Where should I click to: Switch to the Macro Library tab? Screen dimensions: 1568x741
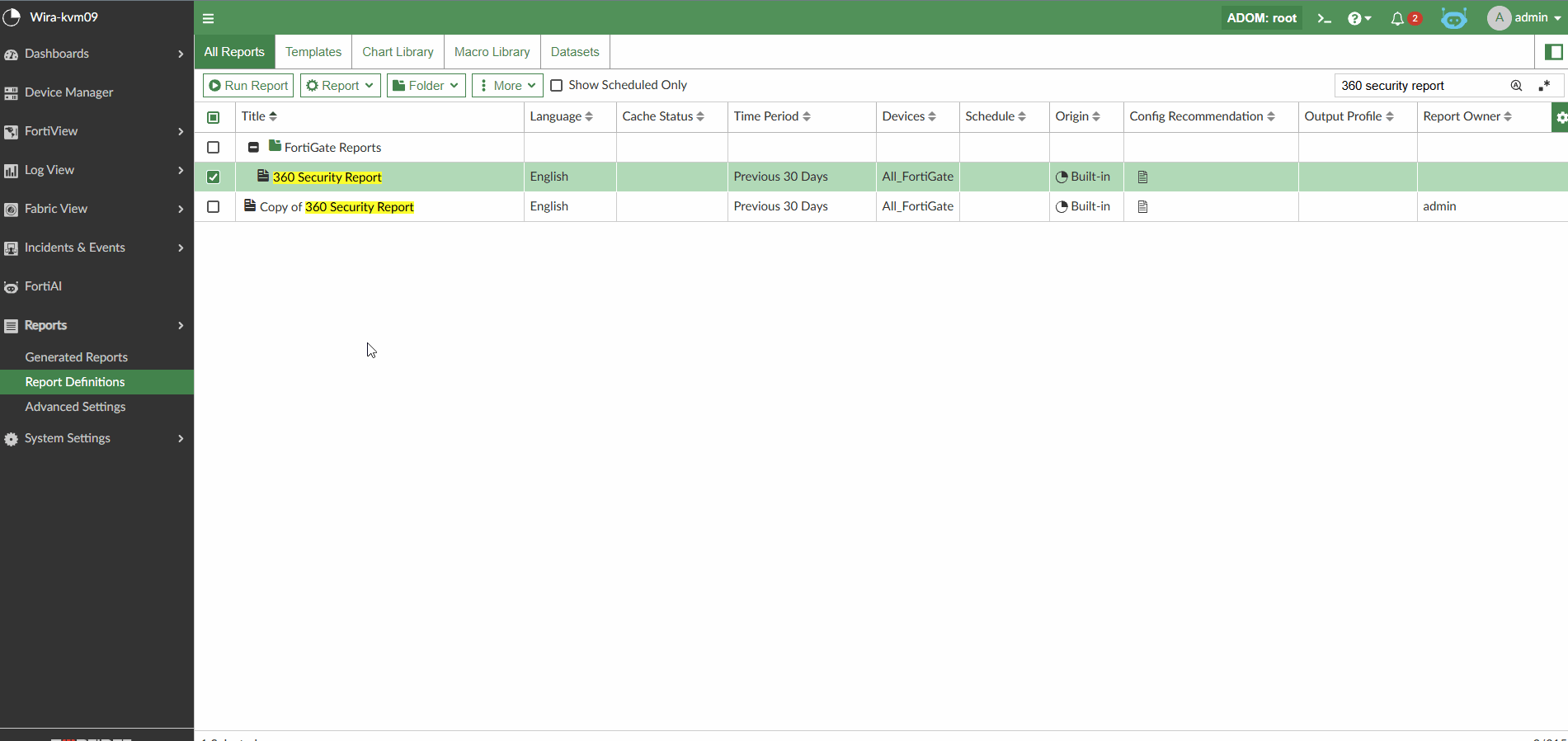click(x=492, y=52)
